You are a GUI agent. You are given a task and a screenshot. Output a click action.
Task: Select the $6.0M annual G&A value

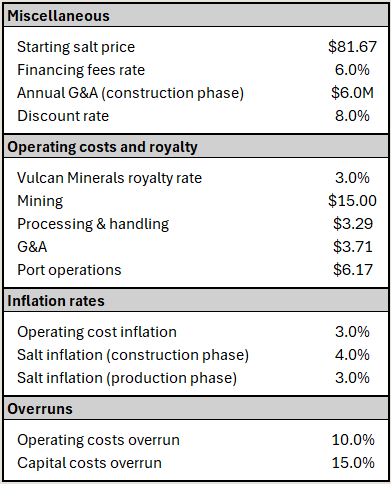click(352, 93)
